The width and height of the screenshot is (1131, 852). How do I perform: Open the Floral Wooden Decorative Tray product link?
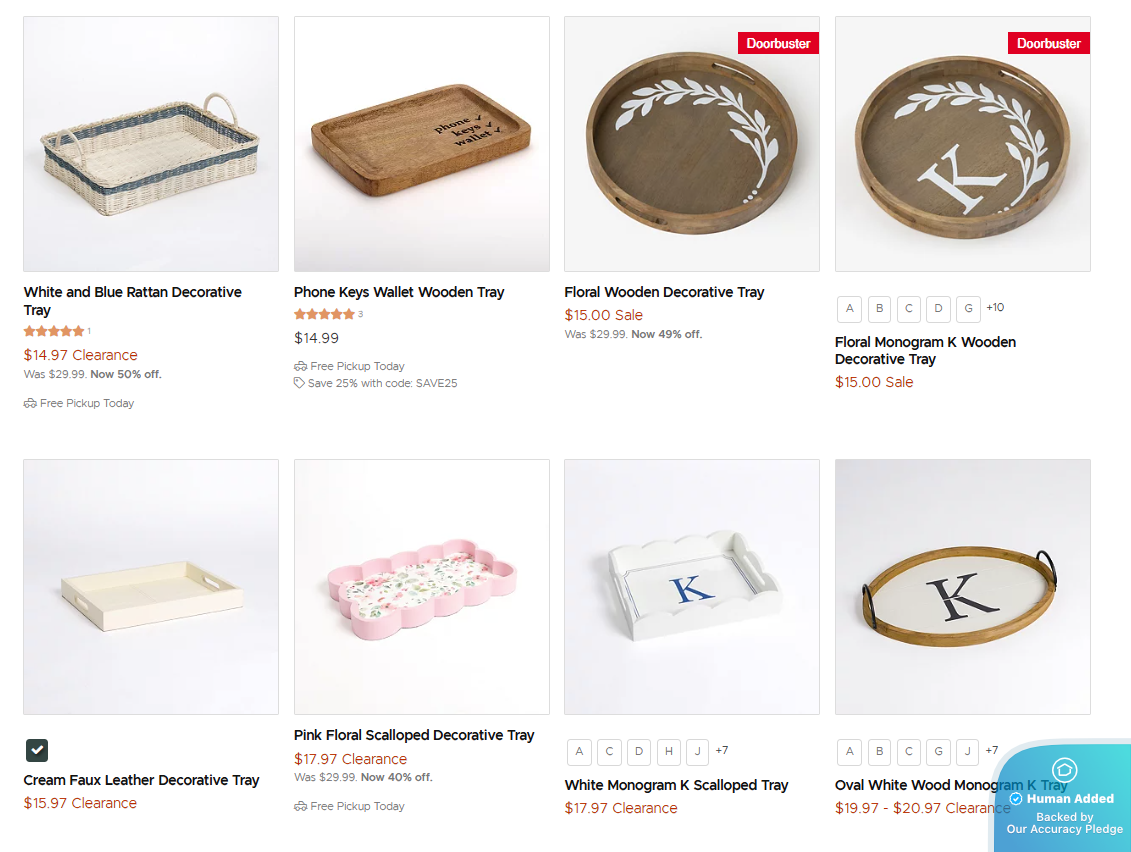pos(664,292)
